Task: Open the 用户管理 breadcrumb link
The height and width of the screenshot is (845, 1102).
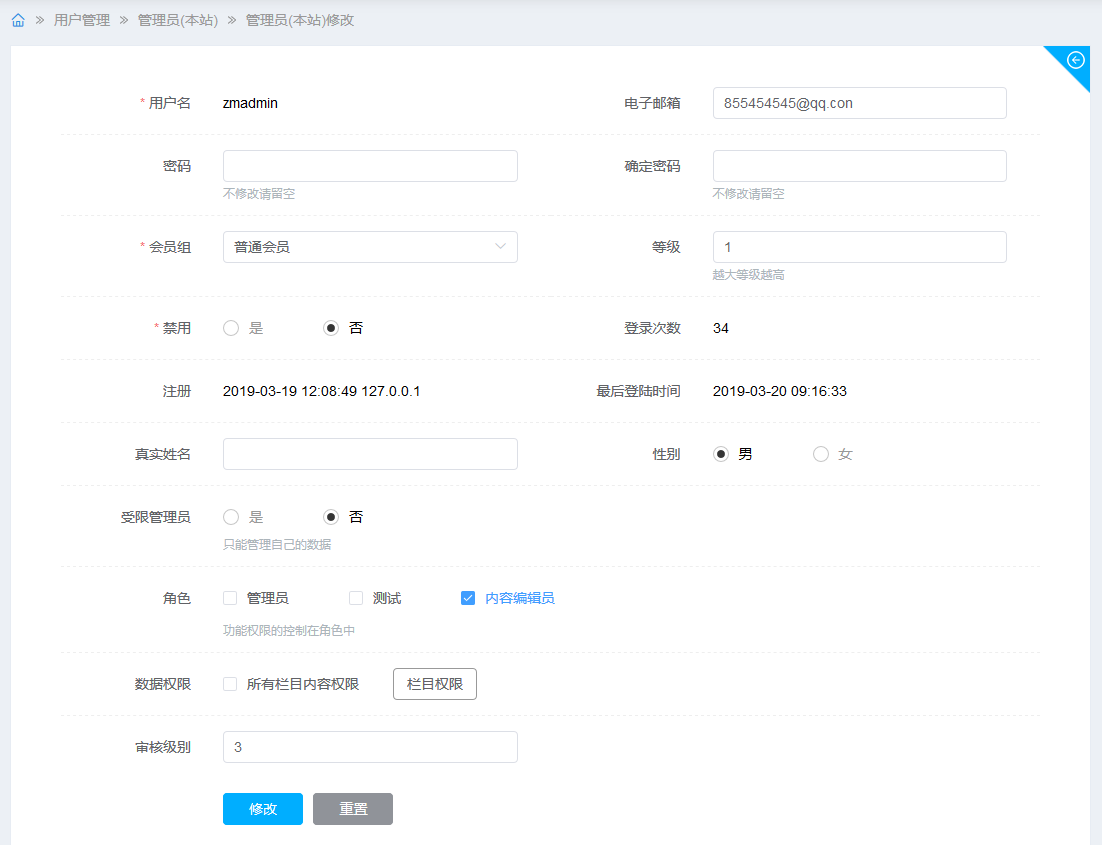Action: (x=82, y=20)
